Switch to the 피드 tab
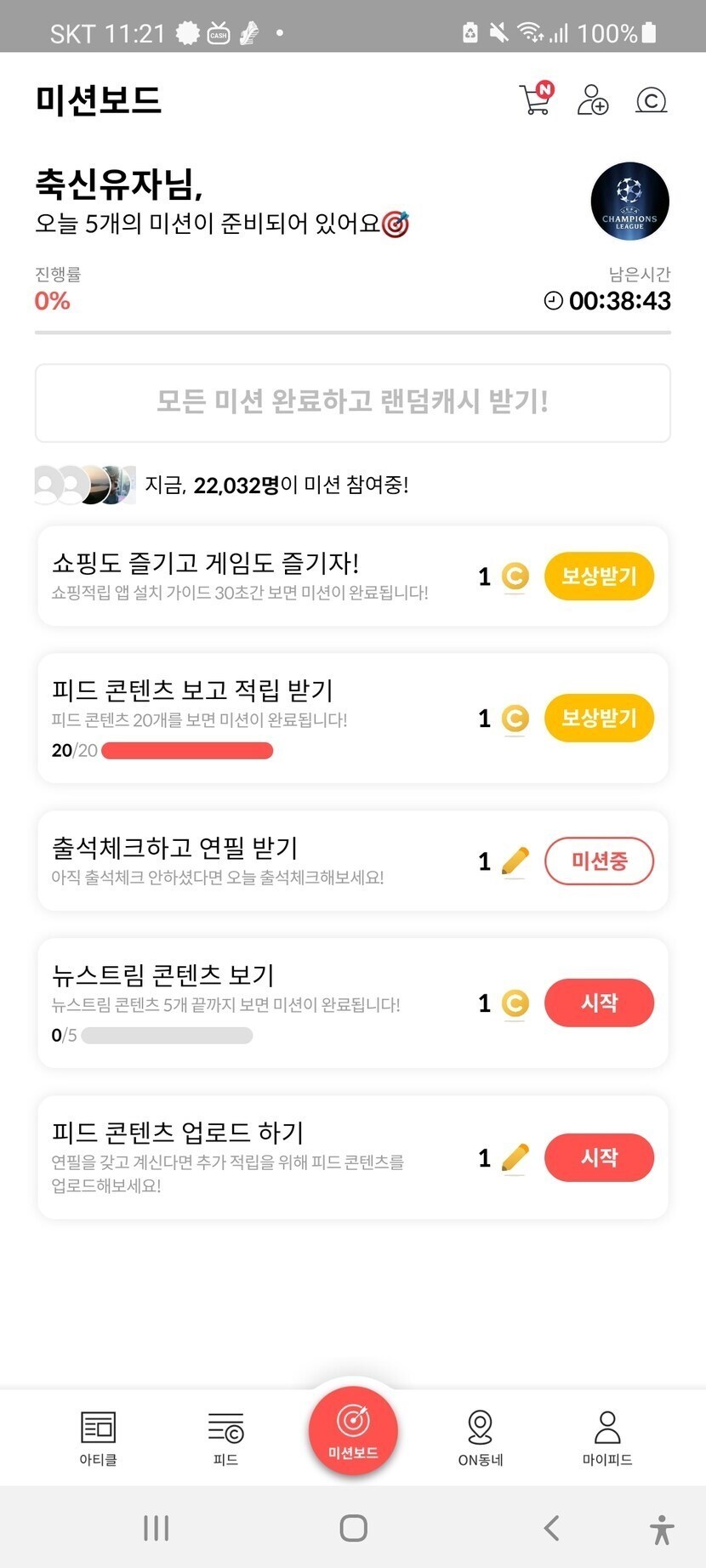Viewport: 706px width, 1568px height. coord(225,1437)
